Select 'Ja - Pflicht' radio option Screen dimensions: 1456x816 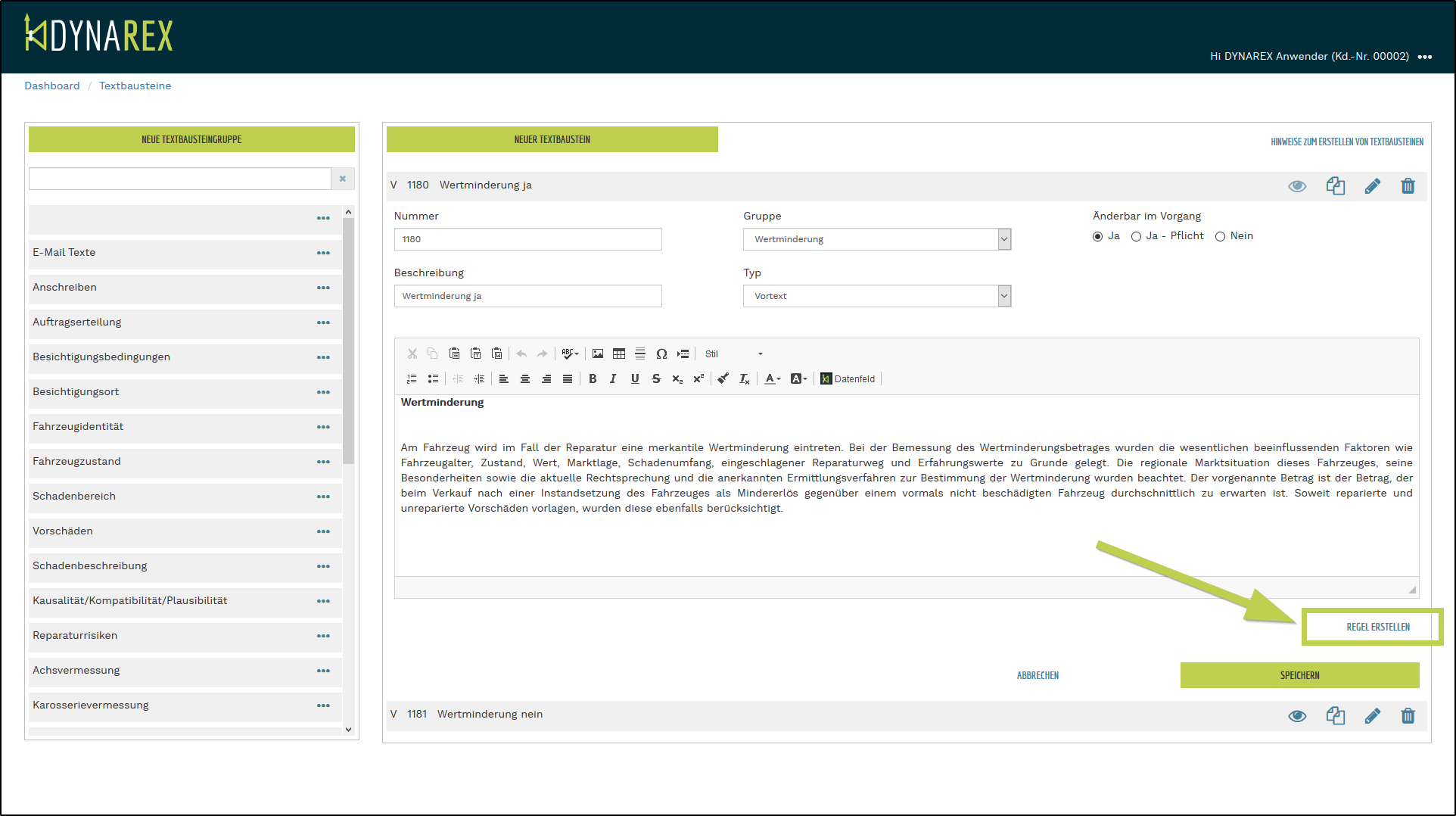pyautogui.click(x=1136, y=236)
